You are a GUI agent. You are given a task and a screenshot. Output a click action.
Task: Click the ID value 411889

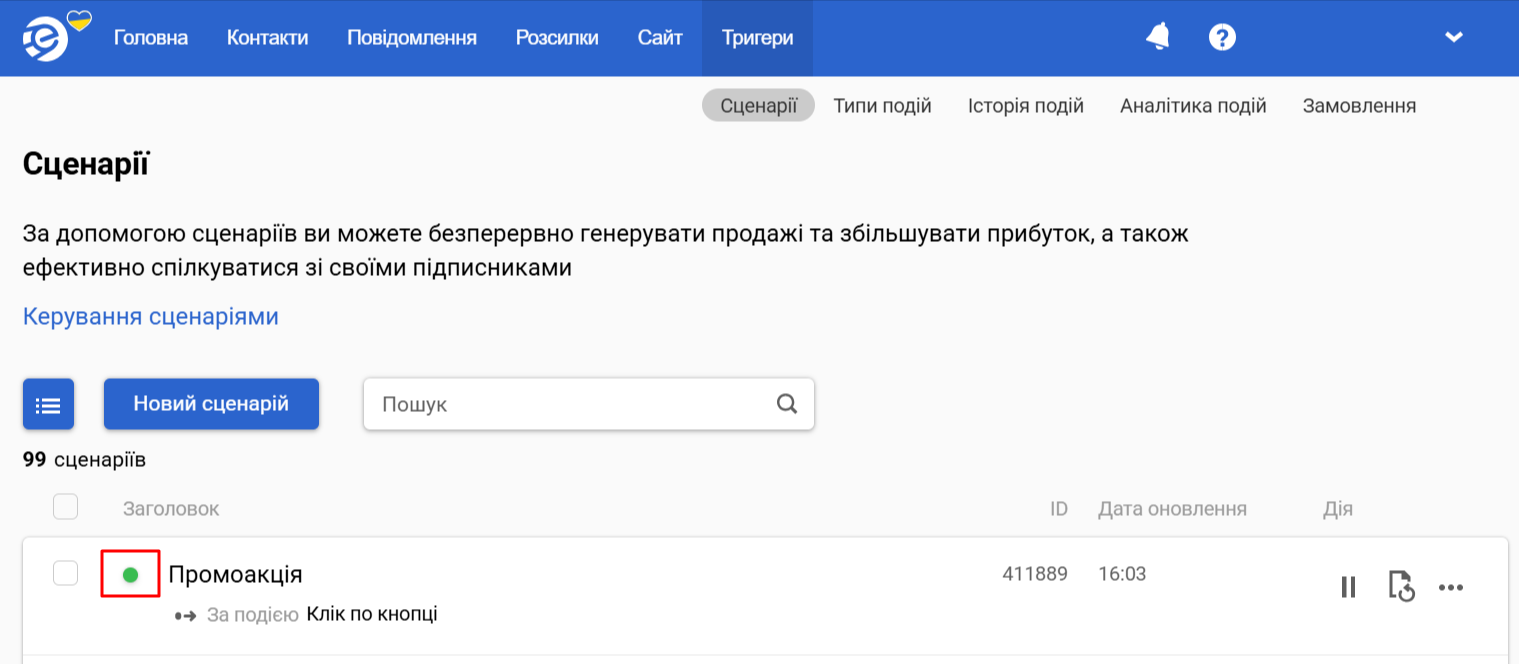click(1035, 574)
